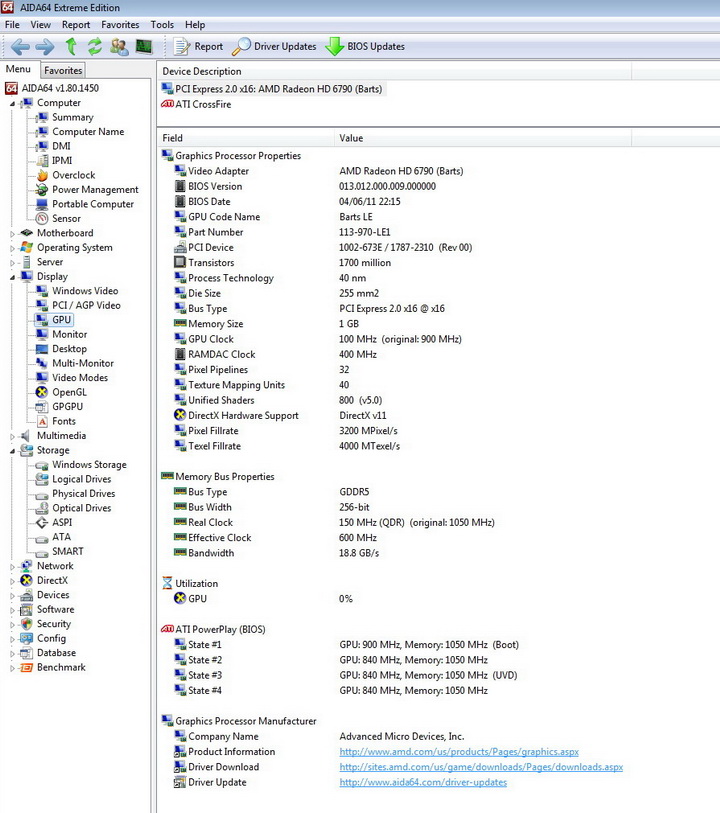The width and height of the screenshot is (720, 813).
Task: Open the AMD Driver Download link
Action: [x=481, y=767]
